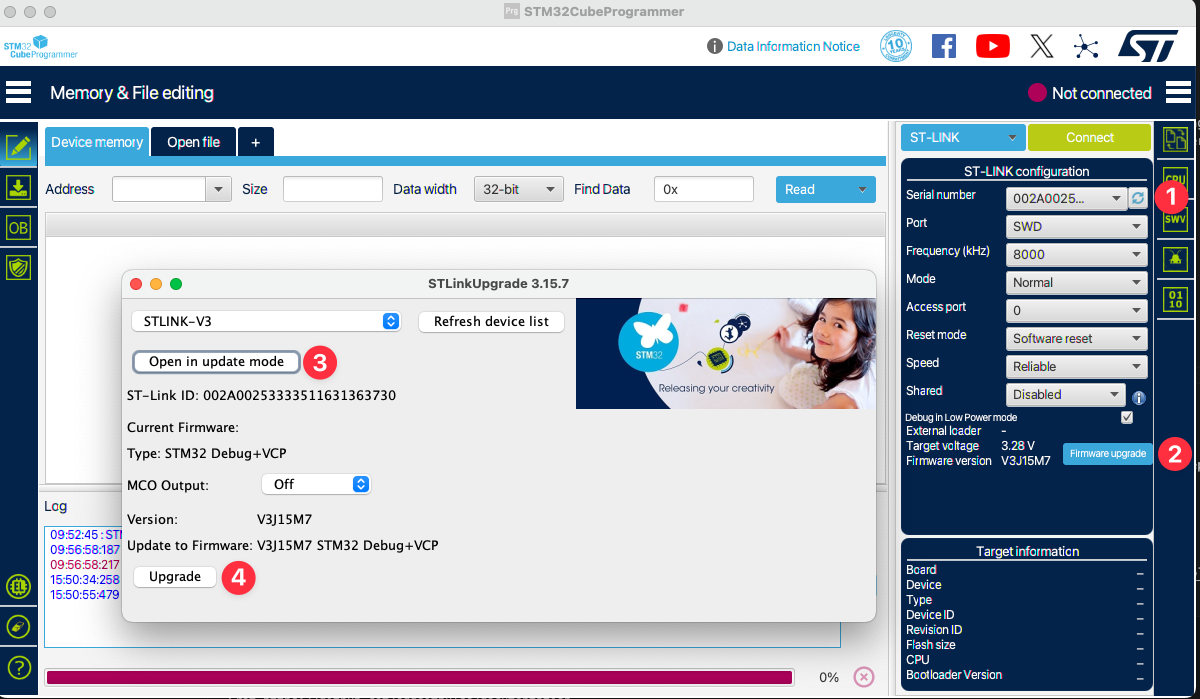Open the Reset mode dropdown

pyautogui.click(x=1076, y=338)
